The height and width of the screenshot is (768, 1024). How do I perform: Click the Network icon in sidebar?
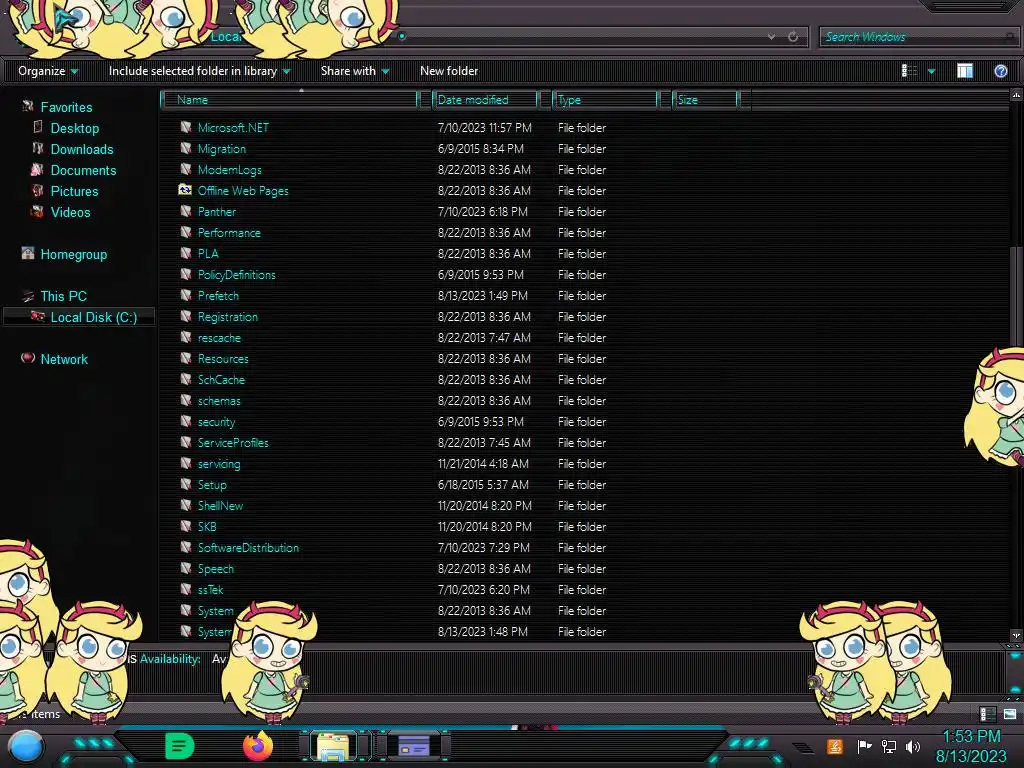27,358
